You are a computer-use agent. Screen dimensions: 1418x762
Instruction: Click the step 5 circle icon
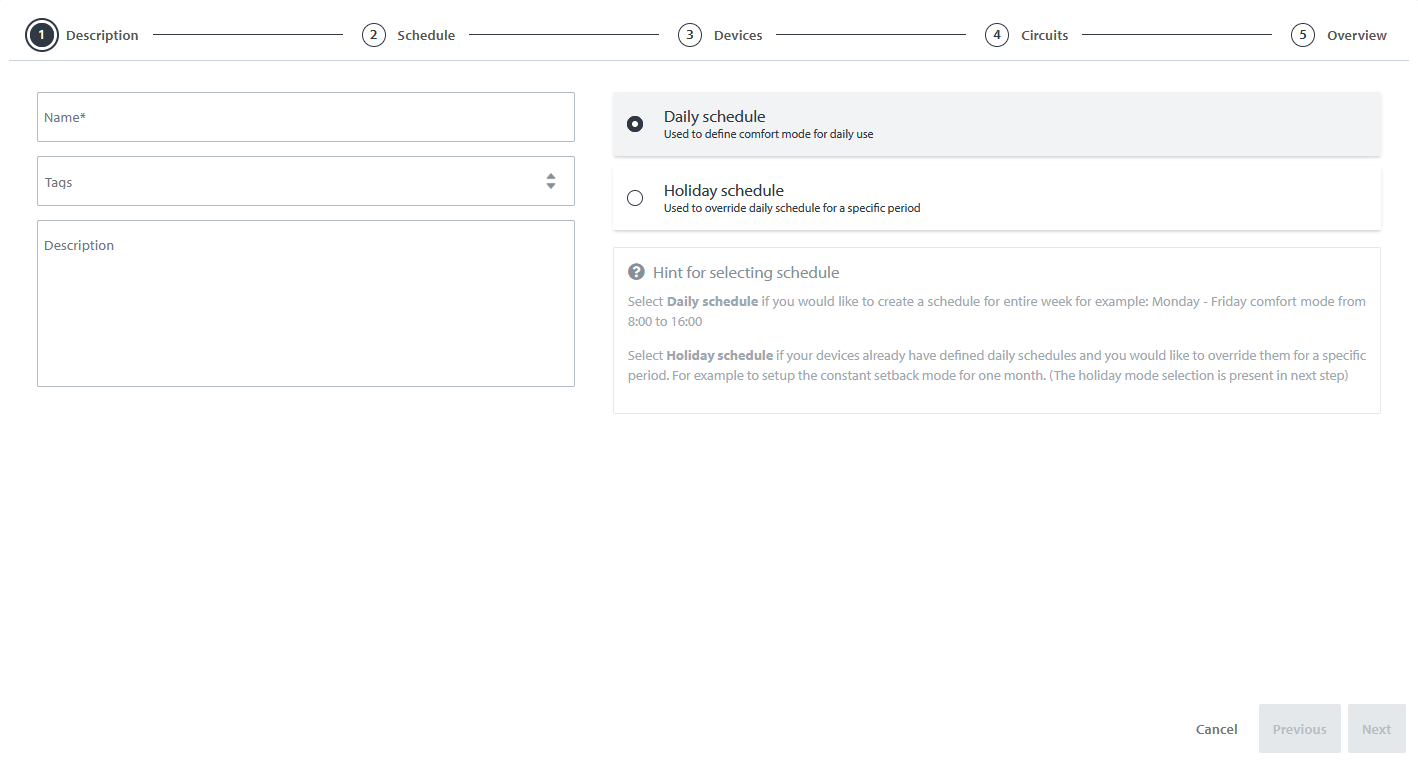(1302, 35)
